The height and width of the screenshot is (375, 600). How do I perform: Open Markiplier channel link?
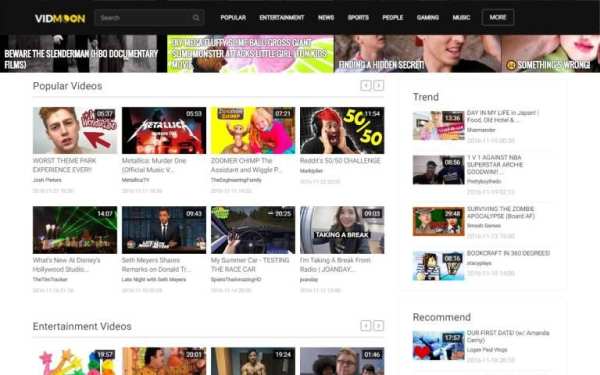click(x=311, y=171)
